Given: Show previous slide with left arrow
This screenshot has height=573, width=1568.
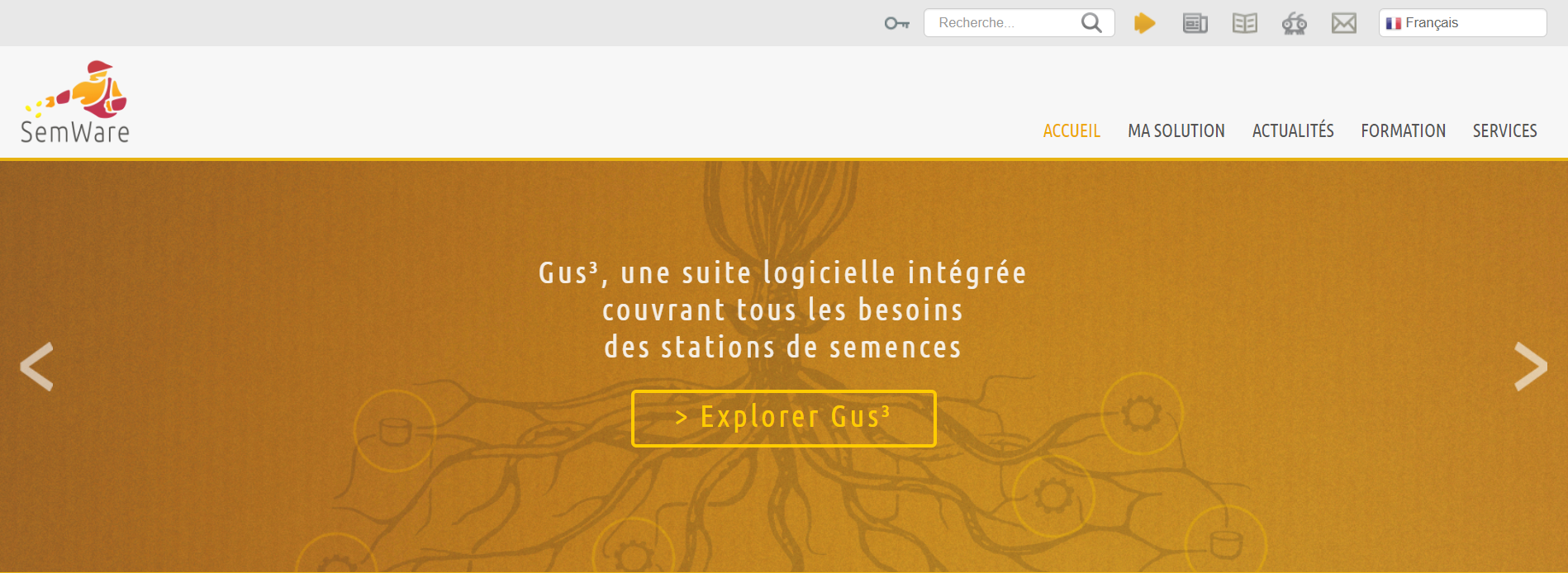Looking at the screenshot, I should (x=36, y=366).
